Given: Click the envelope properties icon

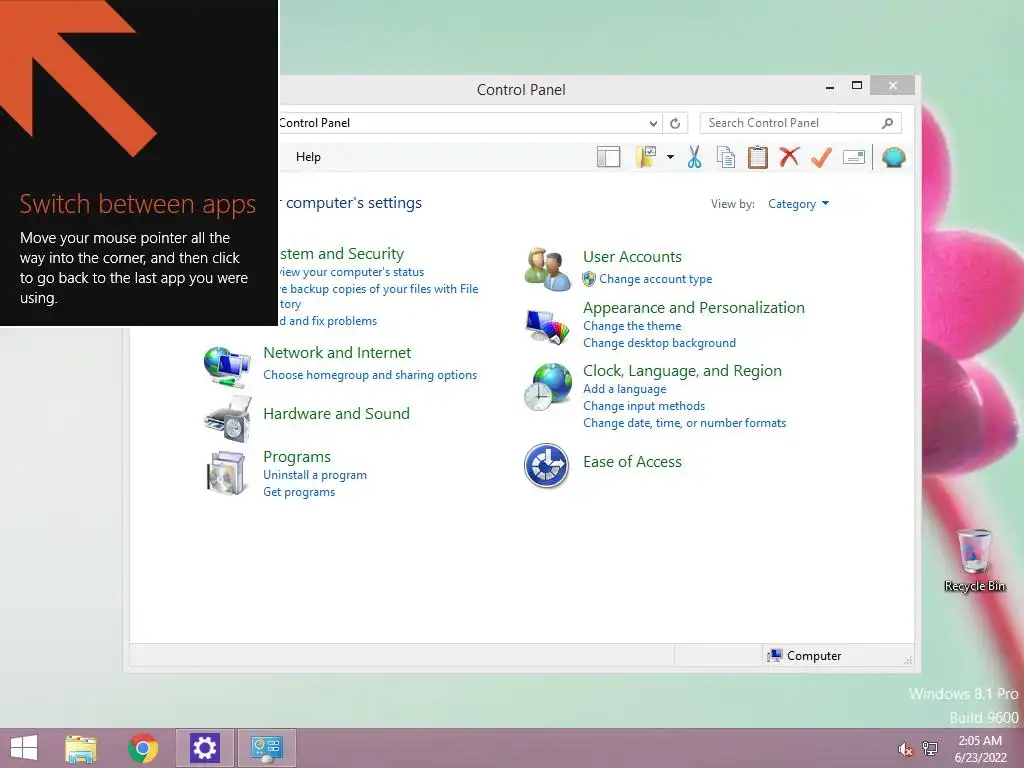Looking at the screenshot, I should [854, 157].
